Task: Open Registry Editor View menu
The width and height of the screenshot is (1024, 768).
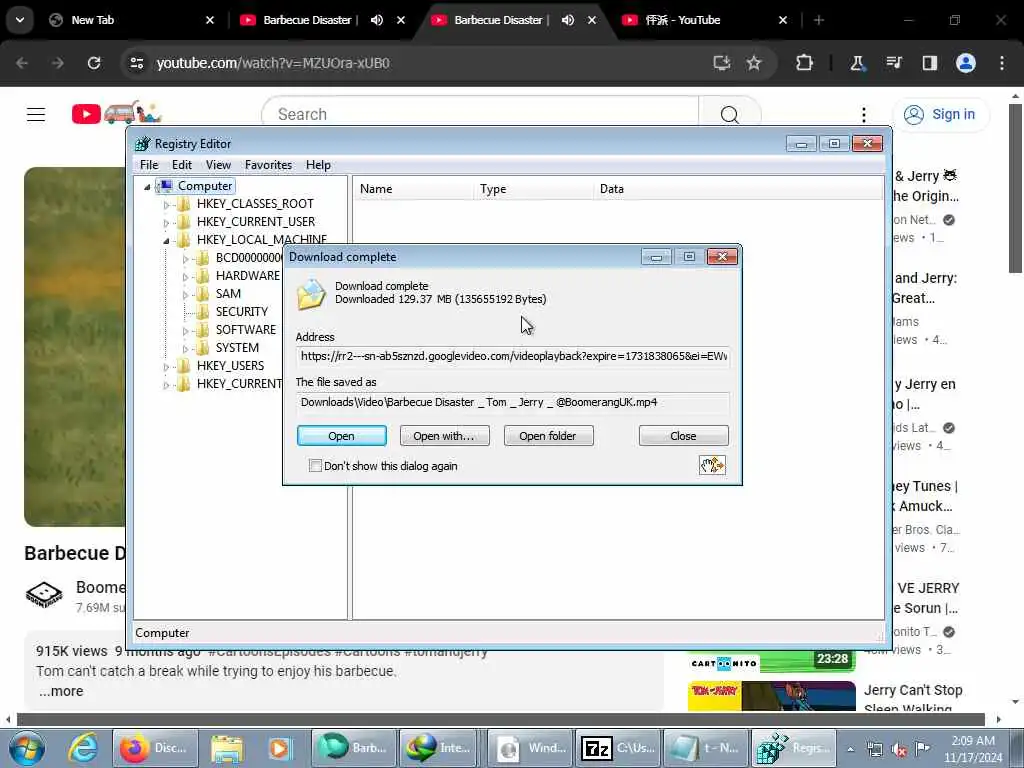Action: pyautogui.click(x=218, y=165)
